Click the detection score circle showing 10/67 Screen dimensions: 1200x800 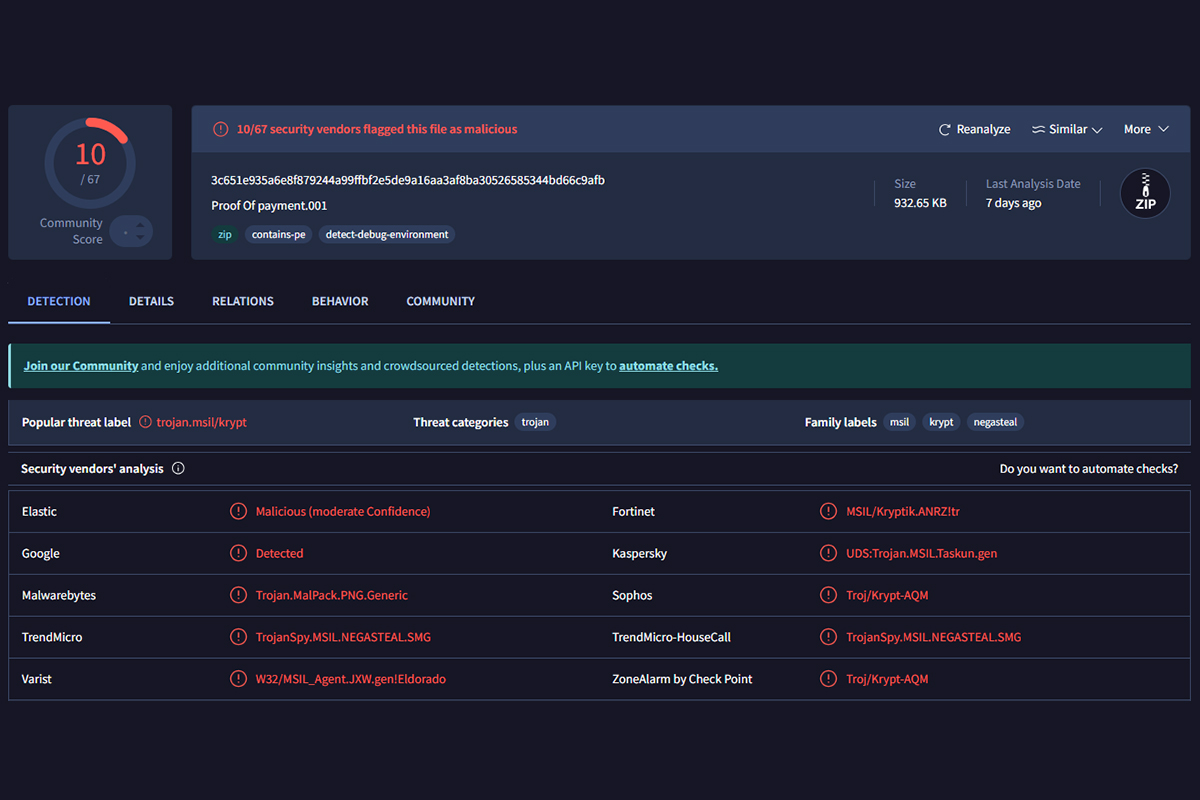pos(90,163)
